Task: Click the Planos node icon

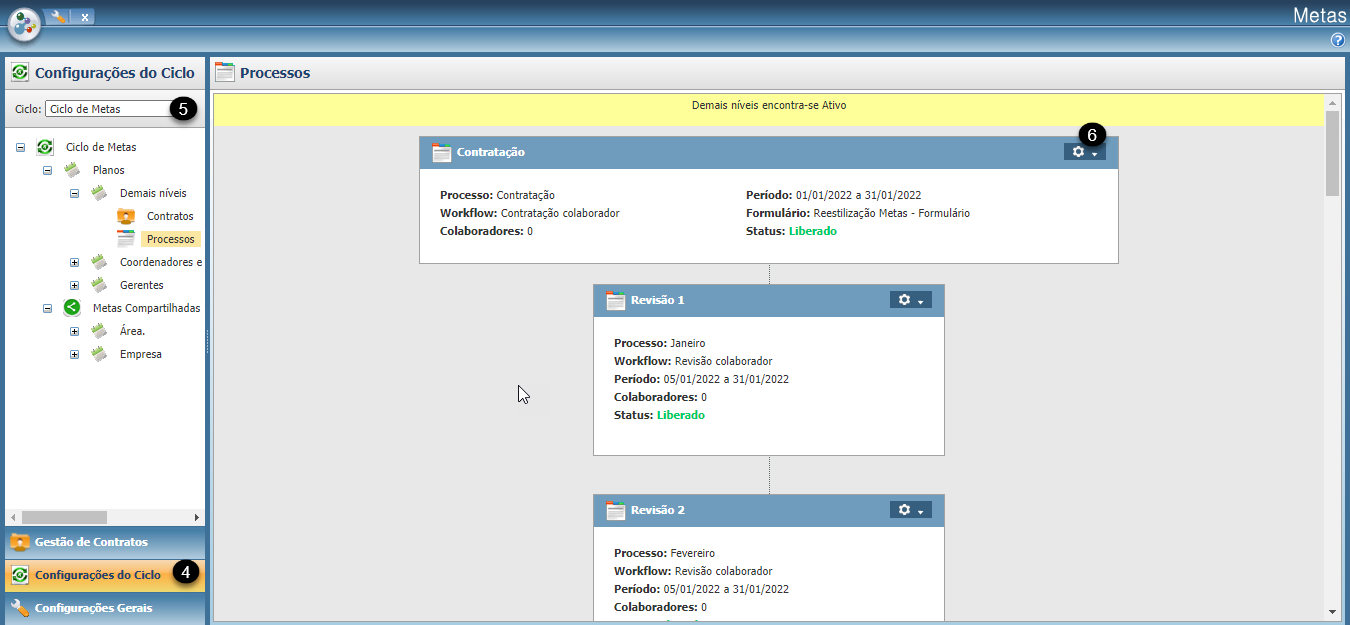Action: point(72,170)
